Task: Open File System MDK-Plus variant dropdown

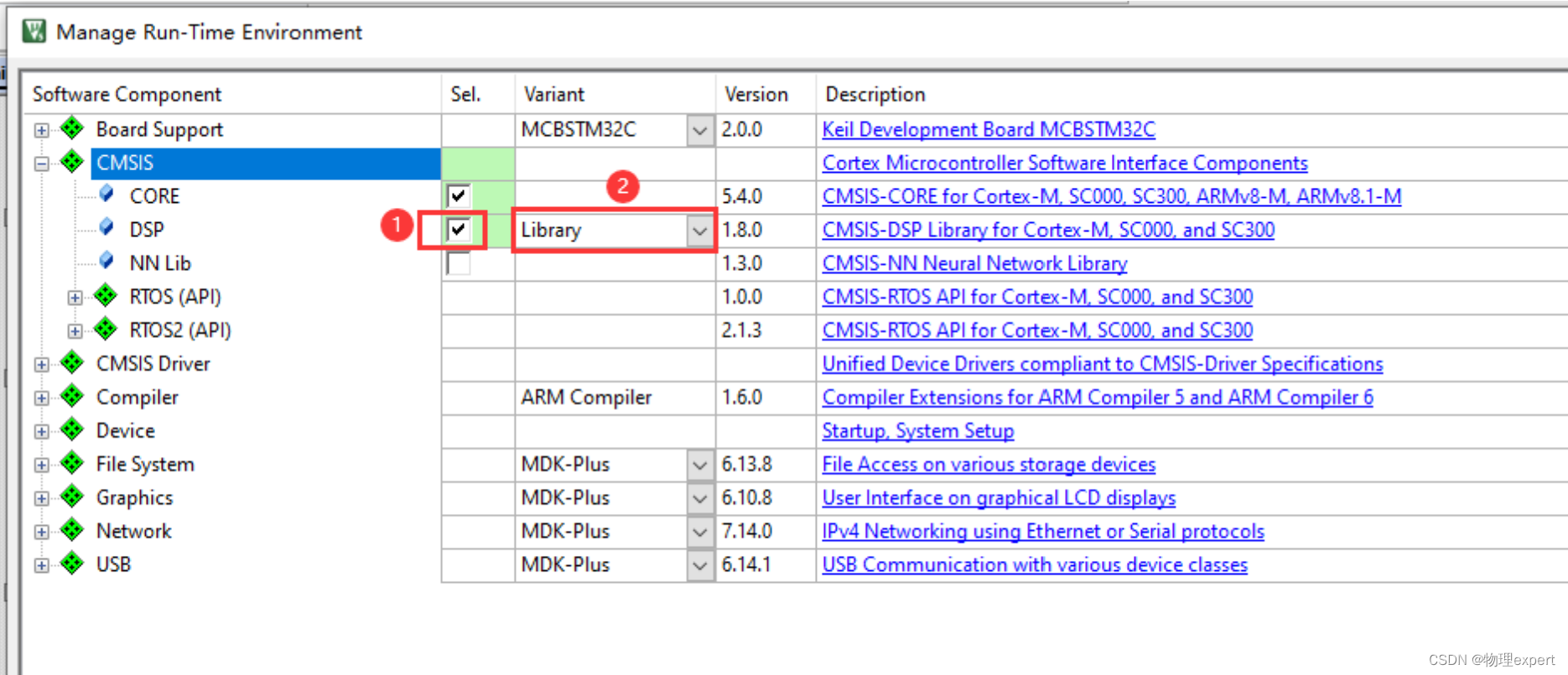Action: click(699, 465)
